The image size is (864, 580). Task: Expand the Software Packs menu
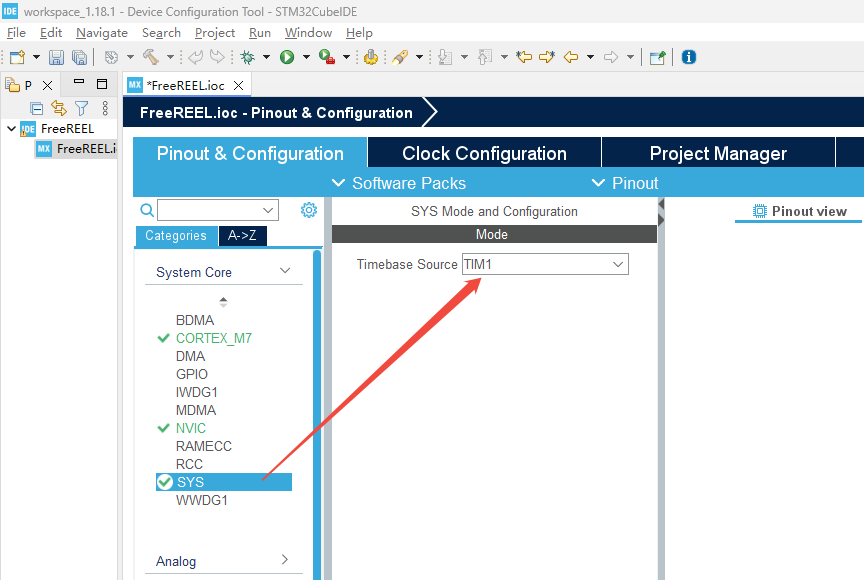(398, 183)
